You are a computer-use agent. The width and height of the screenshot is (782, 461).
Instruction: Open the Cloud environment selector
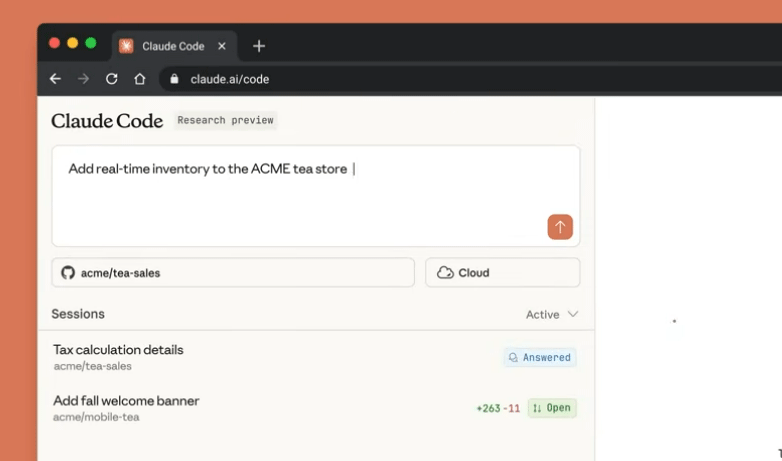[502, 273]
